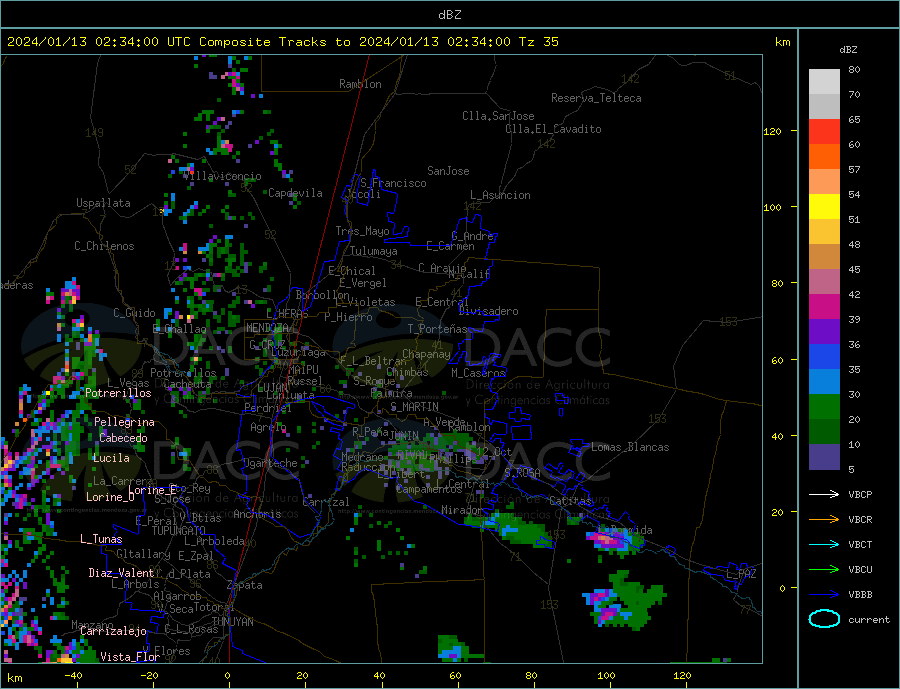Screen dimensions: 900x689
Task: Click the S_ROSA place label
Action: point(522,473)
